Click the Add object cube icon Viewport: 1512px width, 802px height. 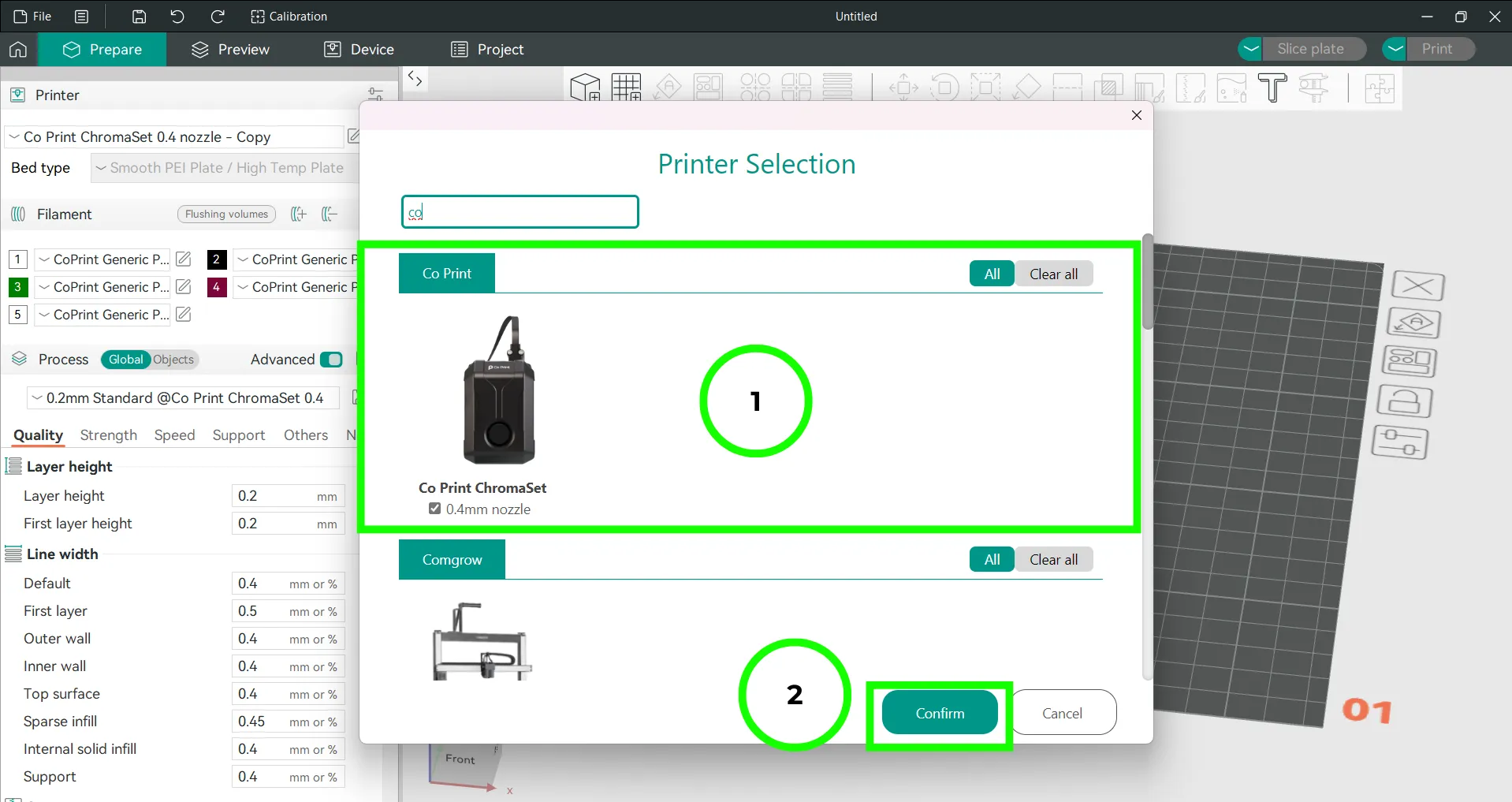[585, 87]
